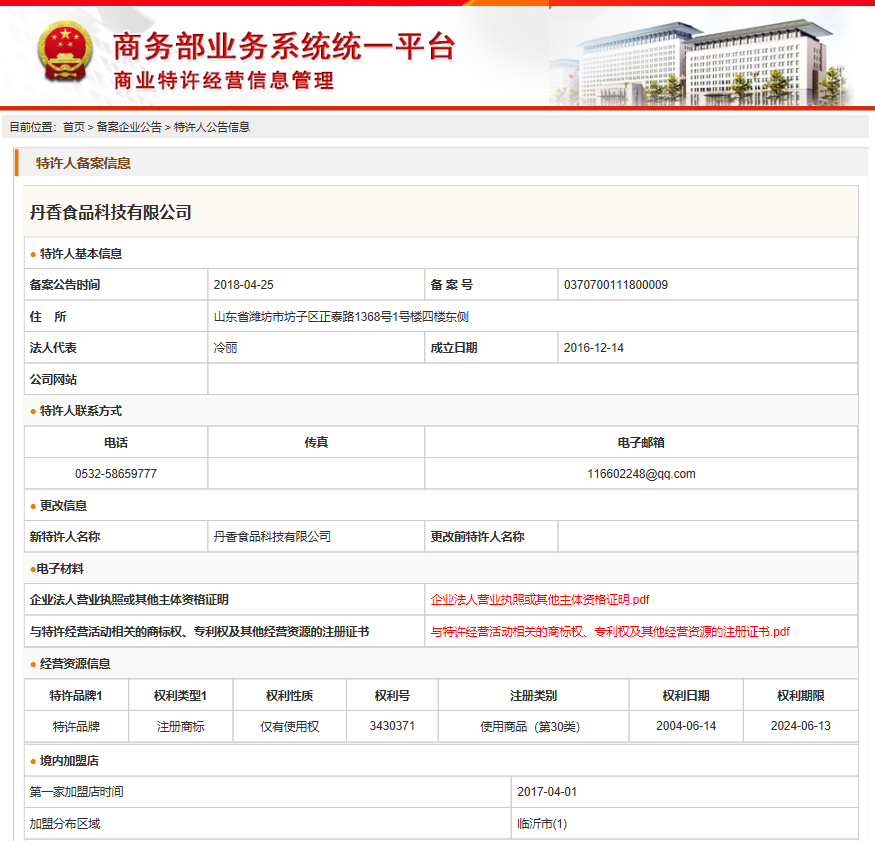Click the 电话 column header
875x841 pixels.
click(x=116, y=443)
